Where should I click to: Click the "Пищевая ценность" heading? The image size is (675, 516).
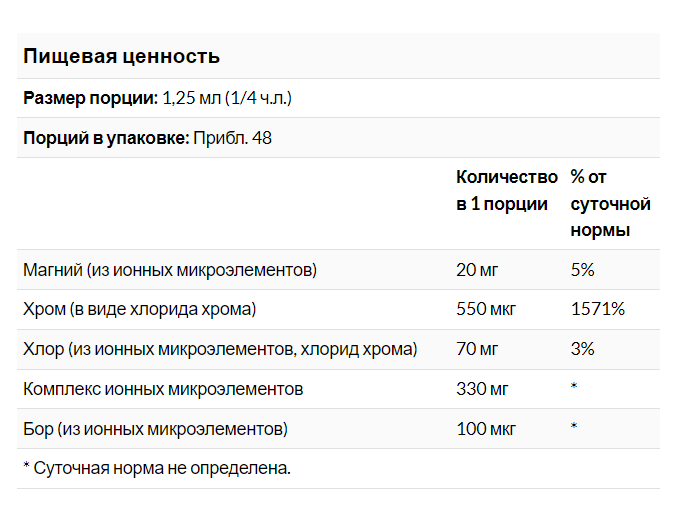(x=121, y=56)
